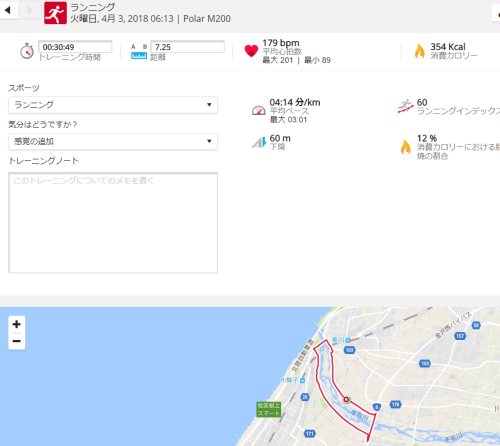Click the トレーニングノート label
Image resolution: width=500 pixels, height=446 pixels.
point(44,161)
